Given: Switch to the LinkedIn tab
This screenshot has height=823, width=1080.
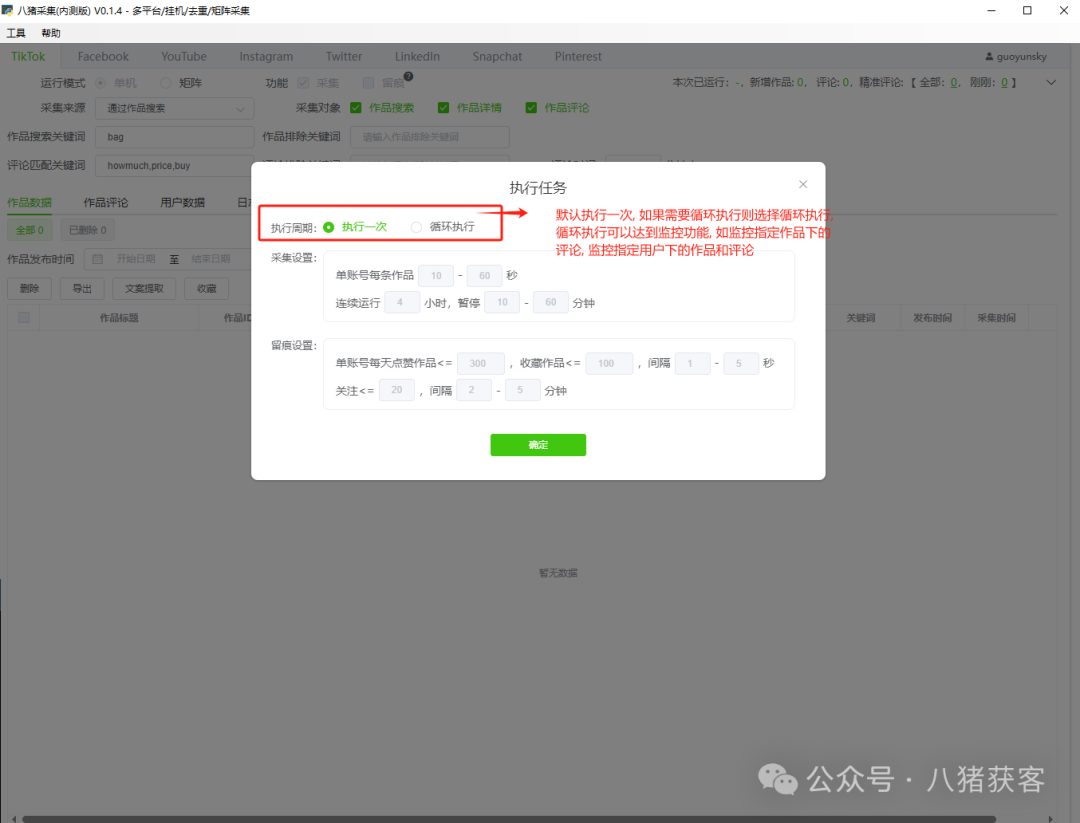Looking at the screenshot, I should pyautogui.click(x=417, y=56).
